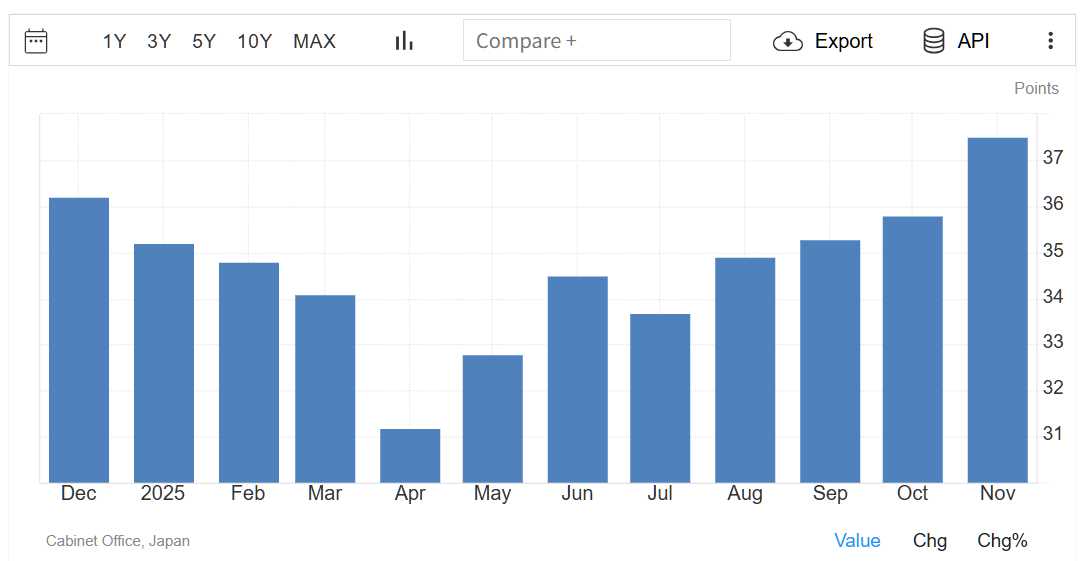Click the Compare + input field
The height and width of the screenshot is (561, 1089).
coord(596,41)
